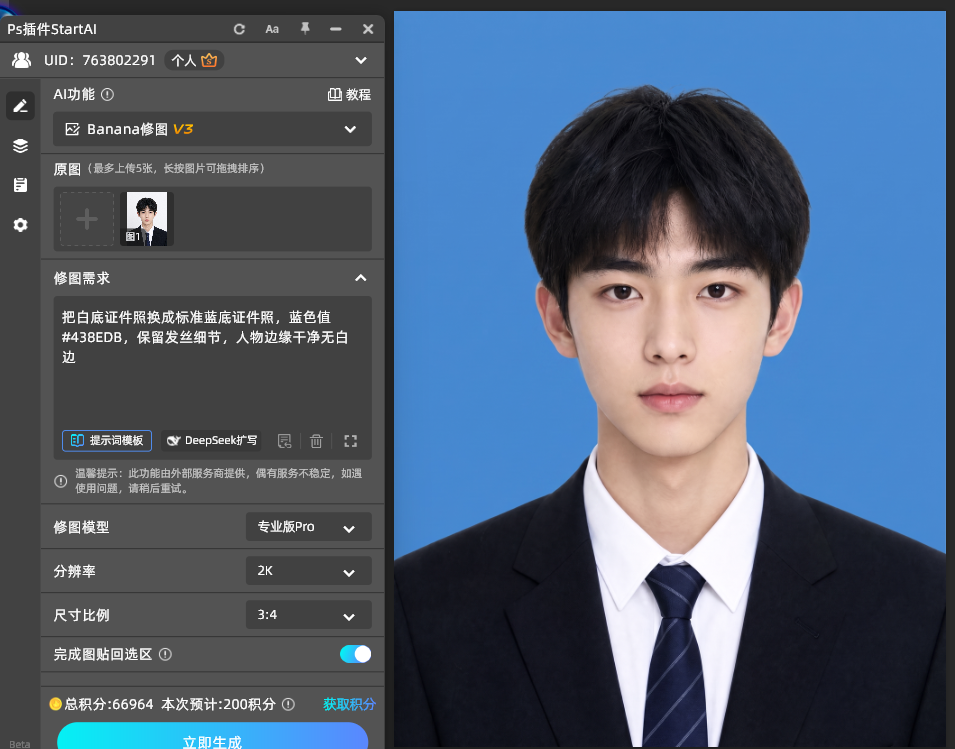The height and width of the screenshot is (749, 955).
Task: Click the refresh icon in plugin title bar
Action: tap(239, 29)
